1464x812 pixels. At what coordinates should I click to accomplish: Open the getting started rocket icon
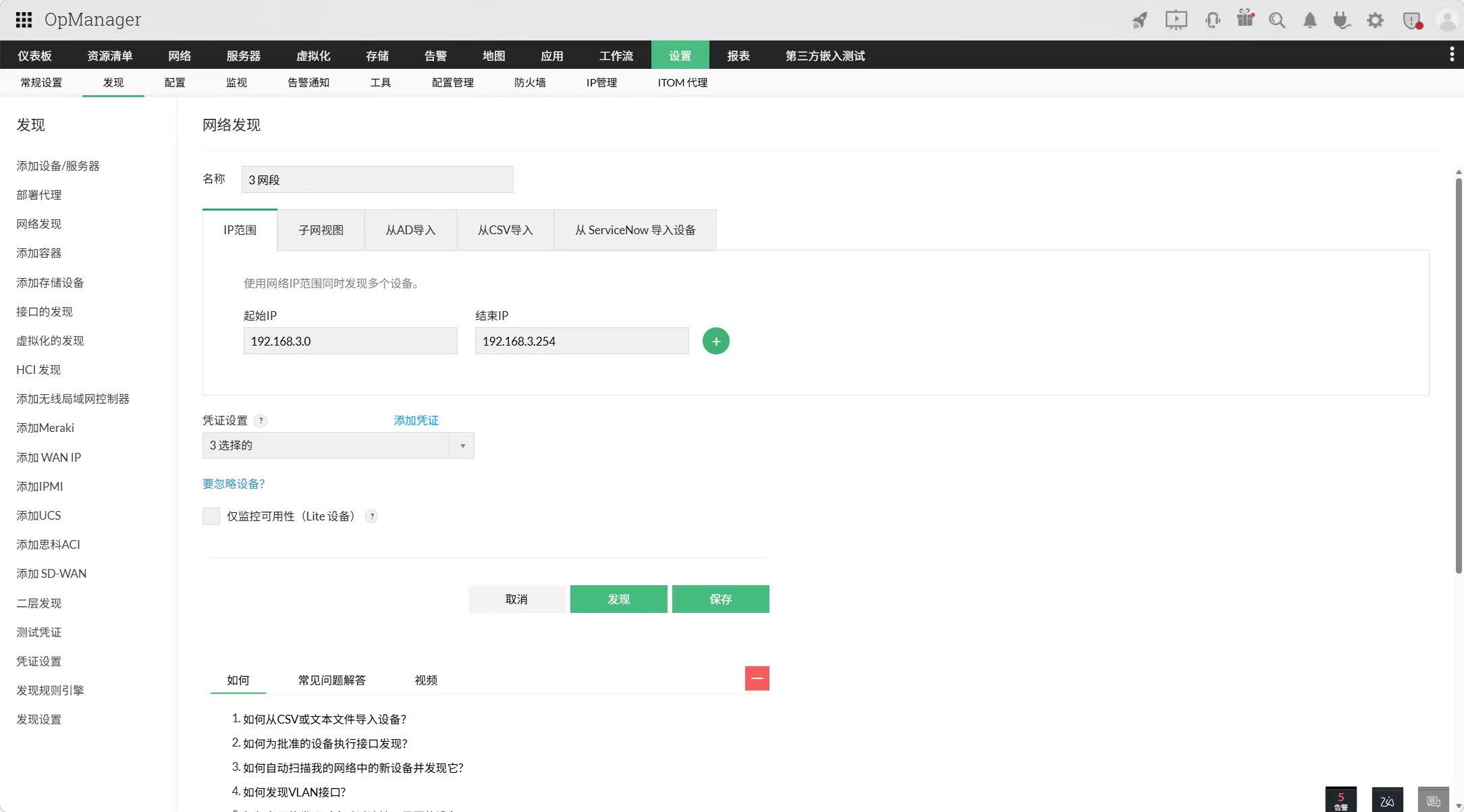tap(1140, 20)
